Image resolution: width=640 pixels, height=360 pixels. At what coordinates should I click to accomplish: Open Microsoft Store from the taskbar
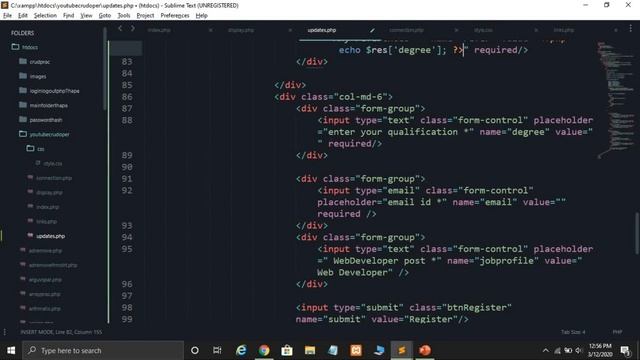(x=287, y=350)
